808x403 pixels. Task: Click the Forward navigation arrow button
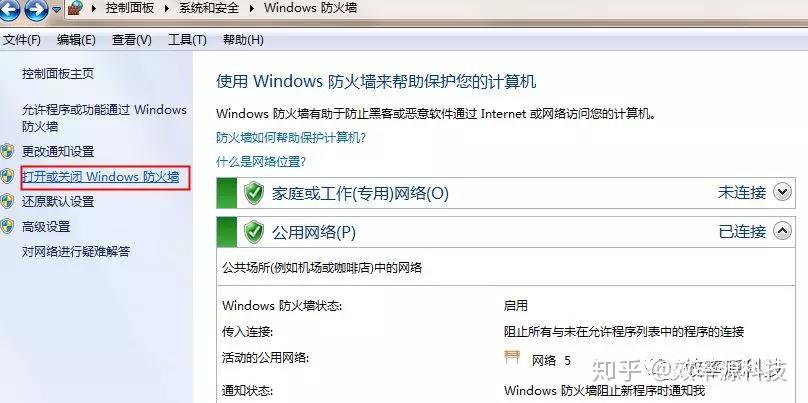pos(36,9)
